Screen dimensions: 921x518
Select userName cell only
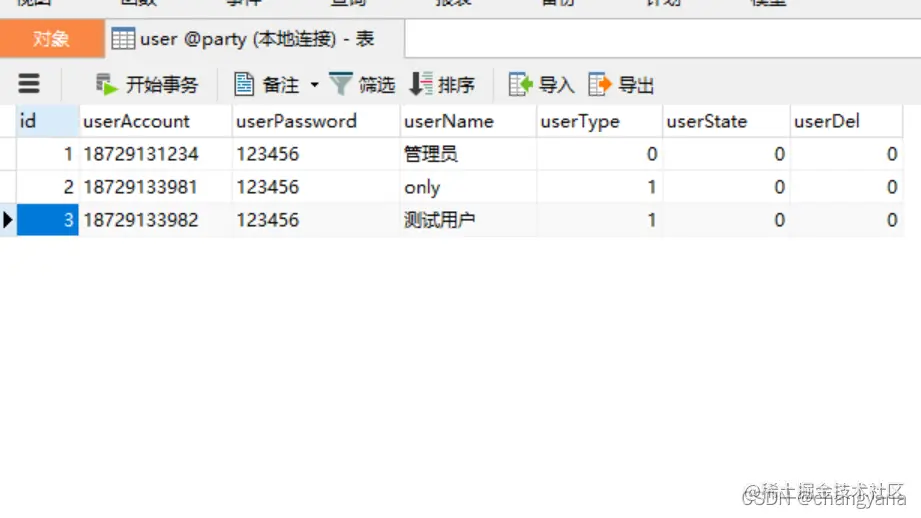point(468,187)
